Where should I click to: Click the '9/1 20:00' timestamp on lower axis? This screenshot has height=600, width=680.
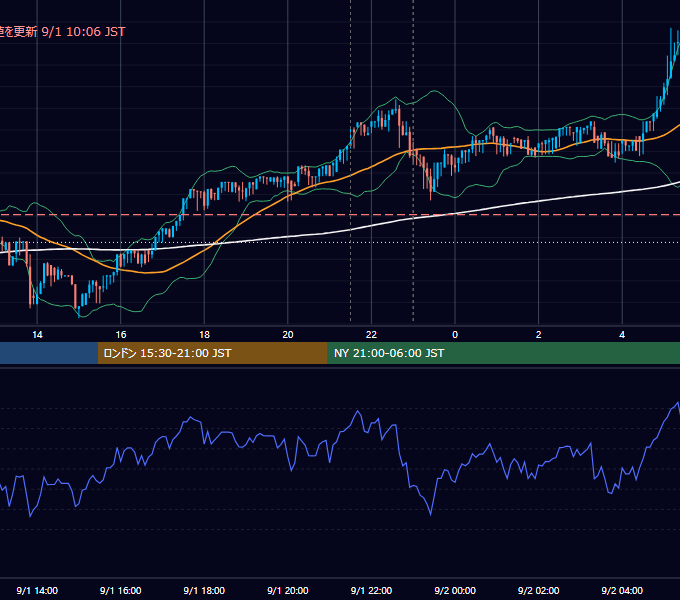click(288, 590)
